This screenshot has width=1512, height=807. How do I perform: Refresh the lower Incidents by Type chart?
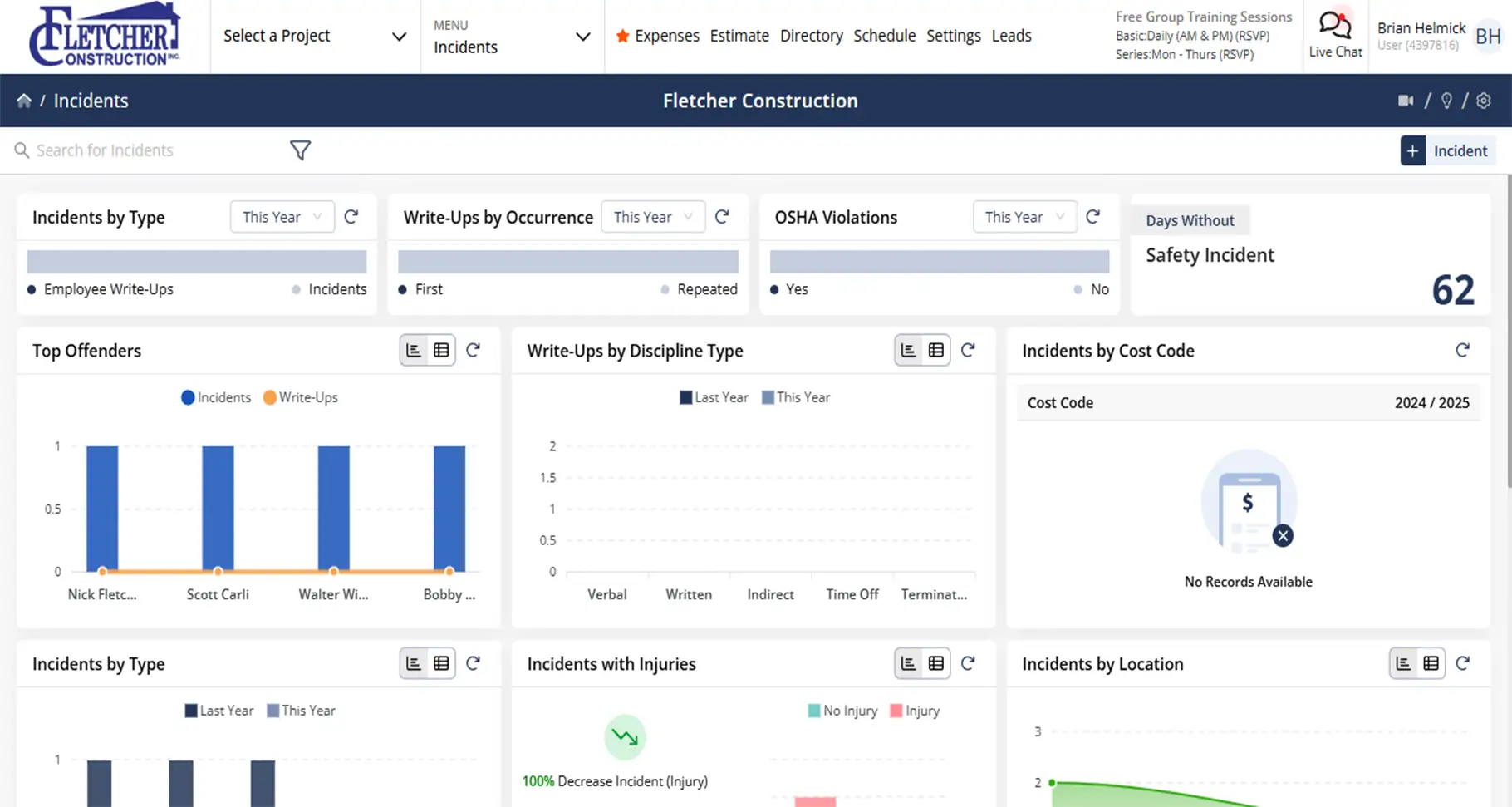coord(474,663)
